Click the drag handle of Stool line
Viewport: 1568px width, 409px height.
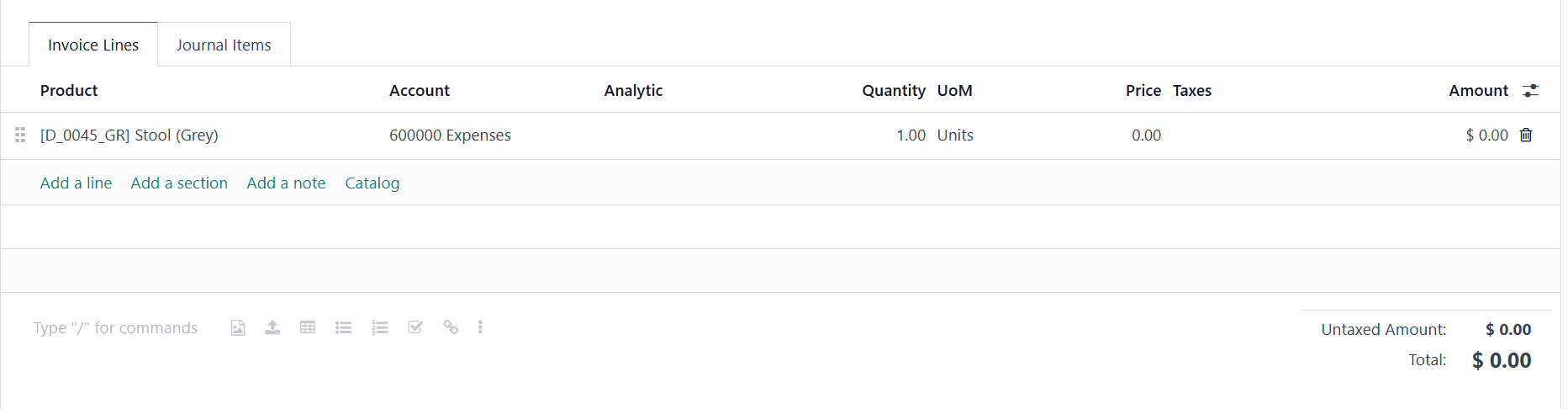click(20, 135)
